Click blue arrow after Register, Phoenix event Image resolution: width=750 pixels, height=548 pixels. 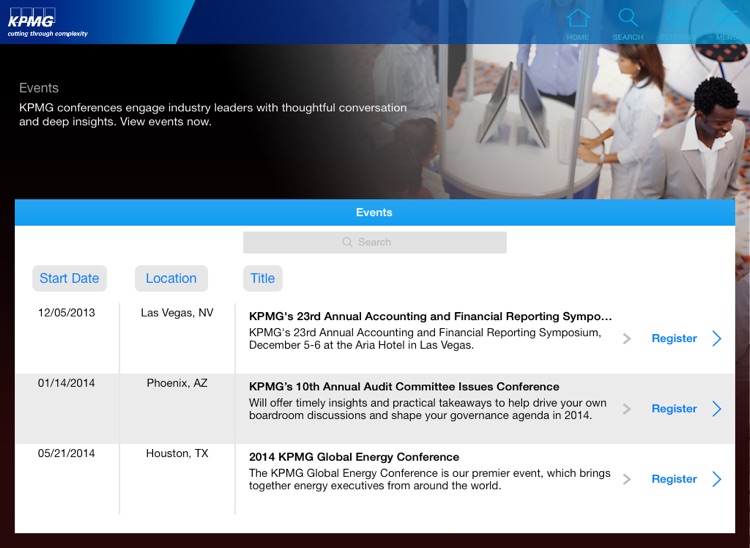(x=717, y=409)
